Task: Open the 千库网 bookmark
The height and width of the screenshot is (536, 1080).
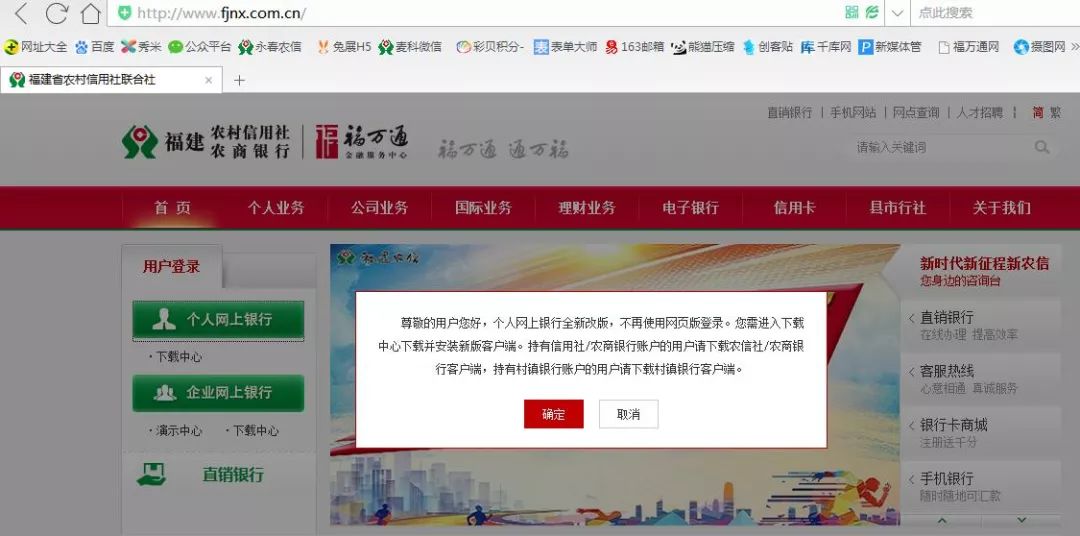Action: click(826, 47)
